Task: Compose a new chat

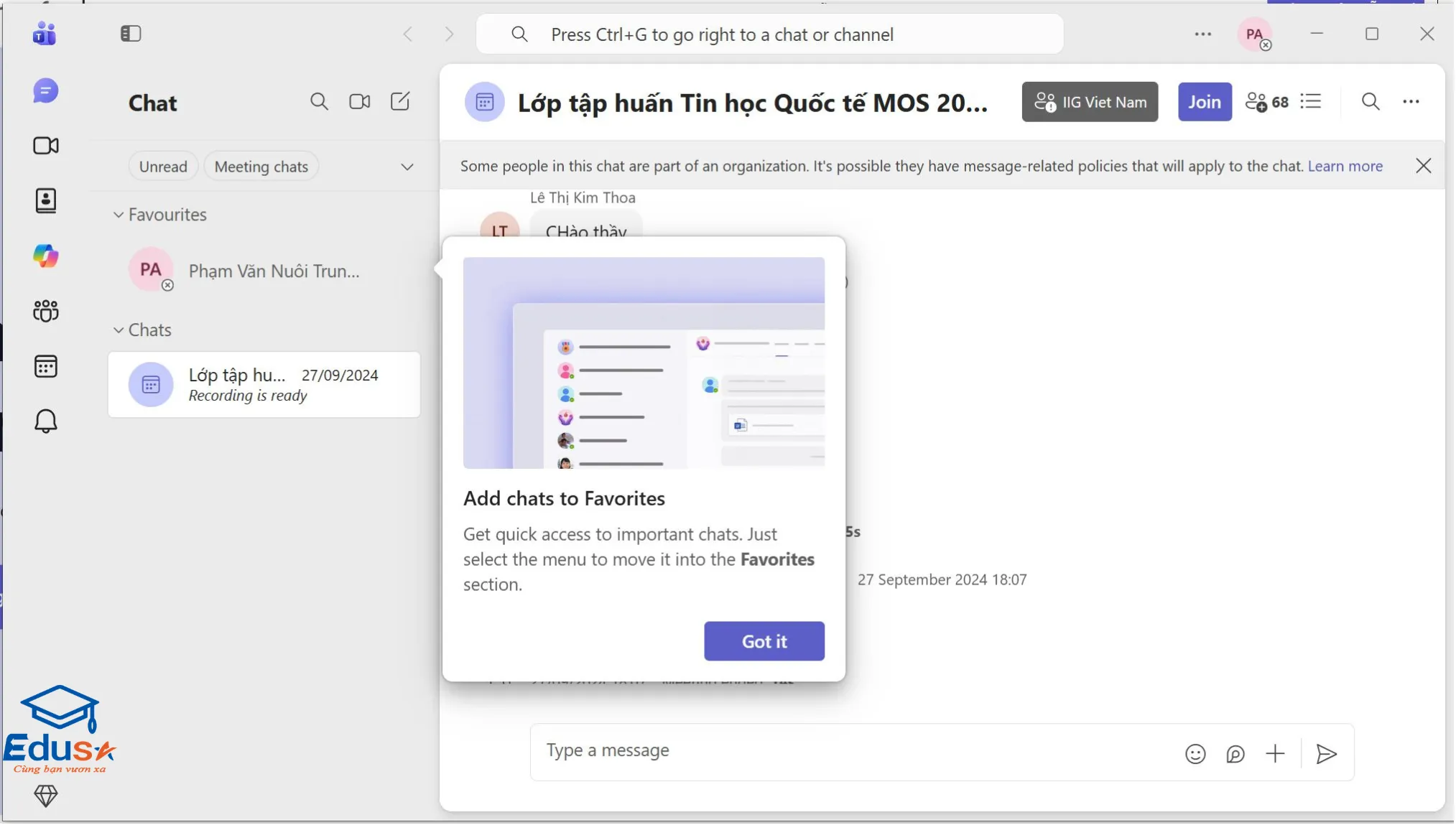Action: pyautogui.click(x=400, y=101)
